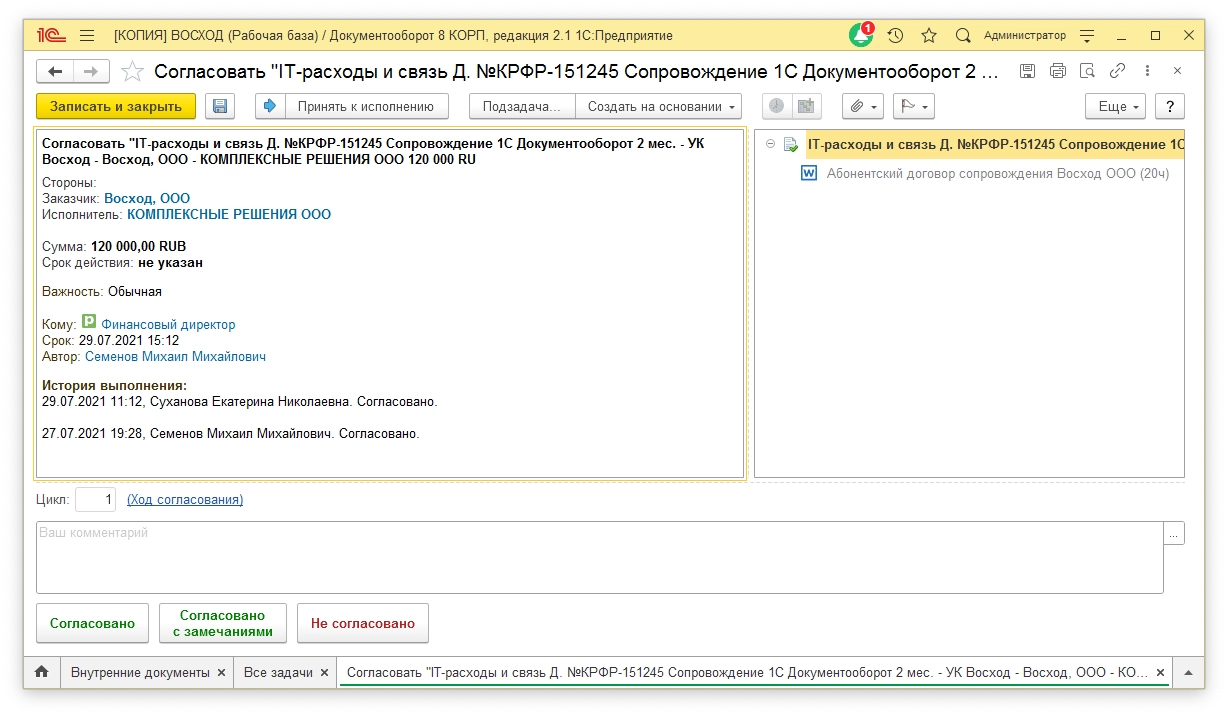Collapse the IT-расходы document tree node

coord(770,144)
